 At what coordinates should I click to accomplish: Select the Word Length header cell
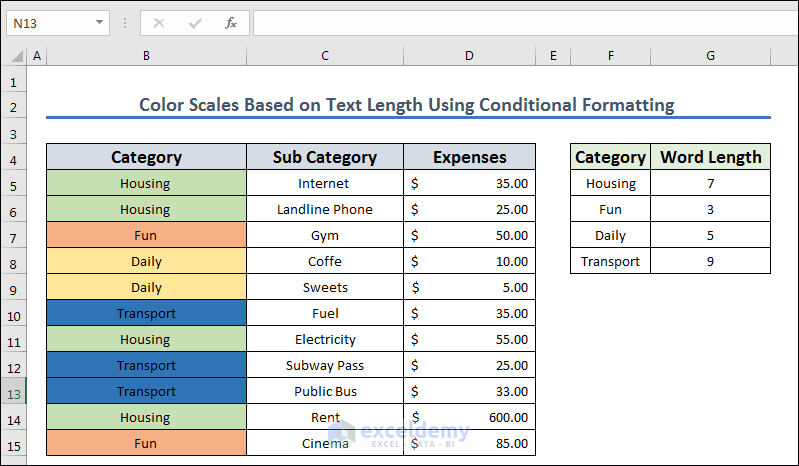(x=710, y=157)
